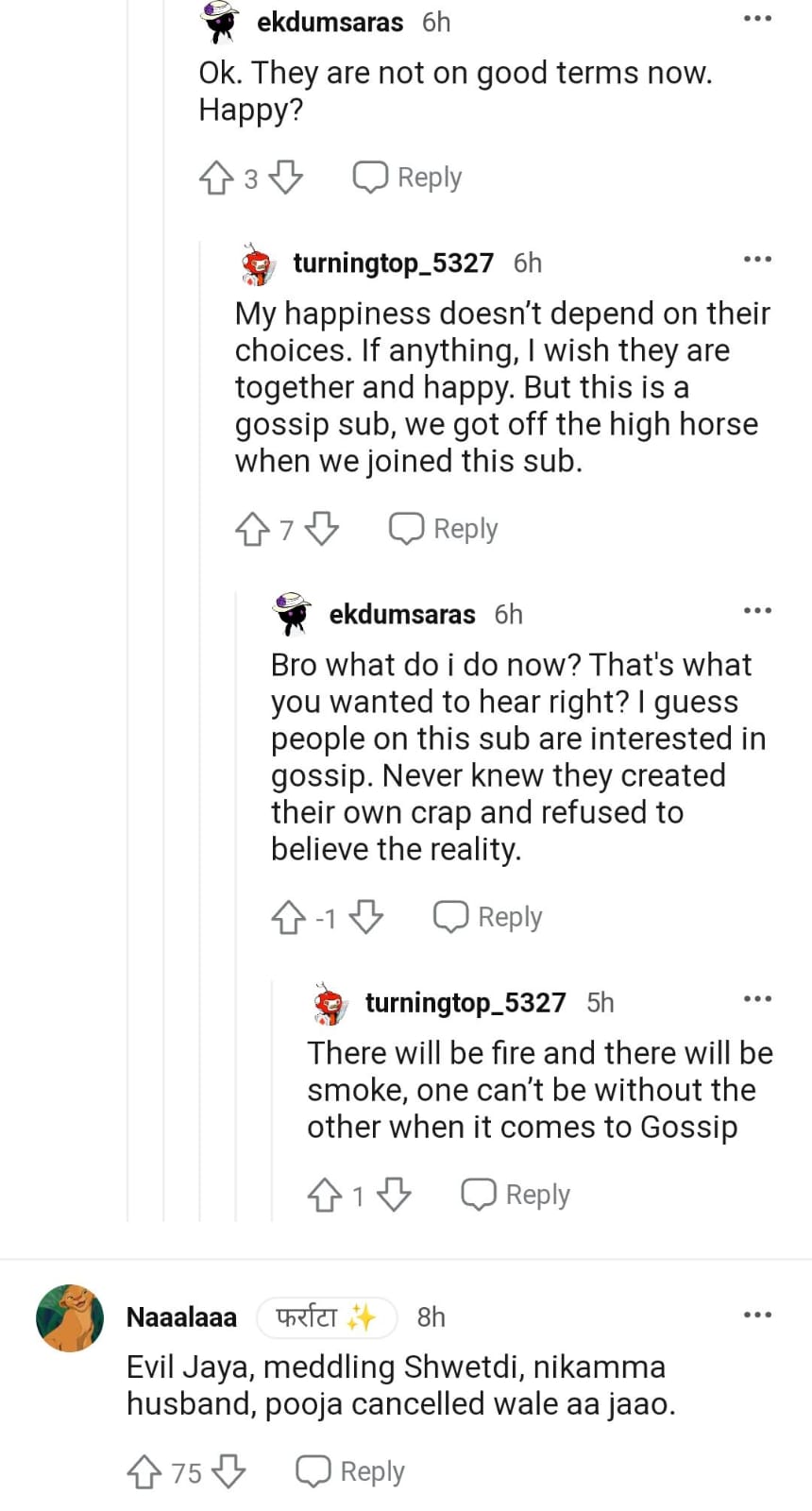Screen dimensions: 812x1511
Task: Upvote ekdumsaras's 'Happy?' comment
Action: (216, 178)
